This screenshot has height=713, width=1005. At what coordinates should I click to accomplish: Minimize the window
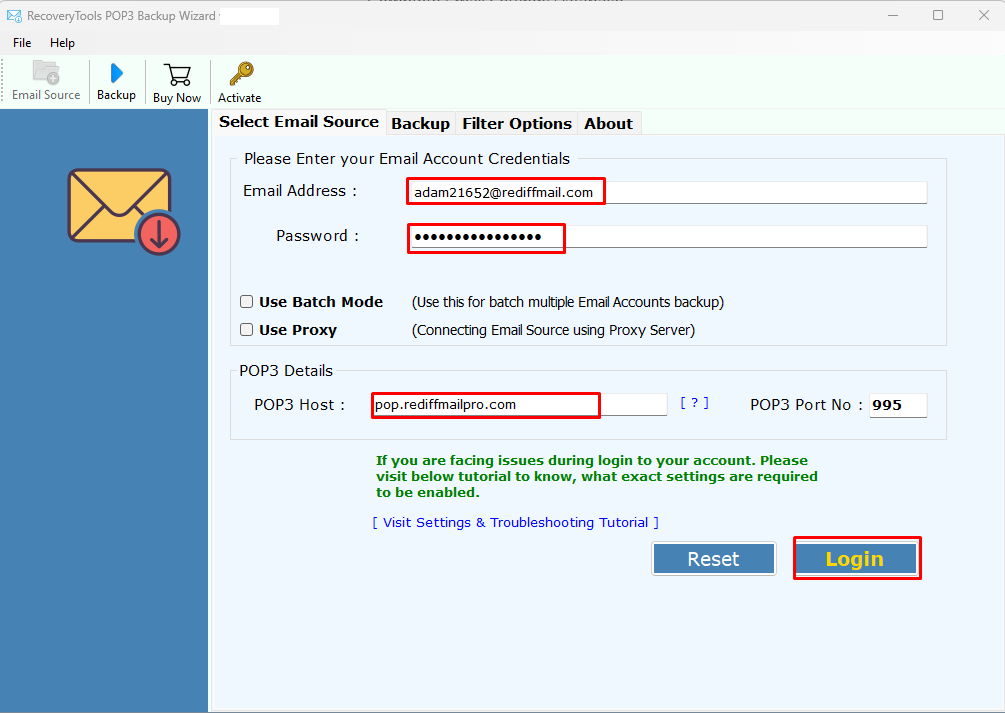(x=893, y=15)
